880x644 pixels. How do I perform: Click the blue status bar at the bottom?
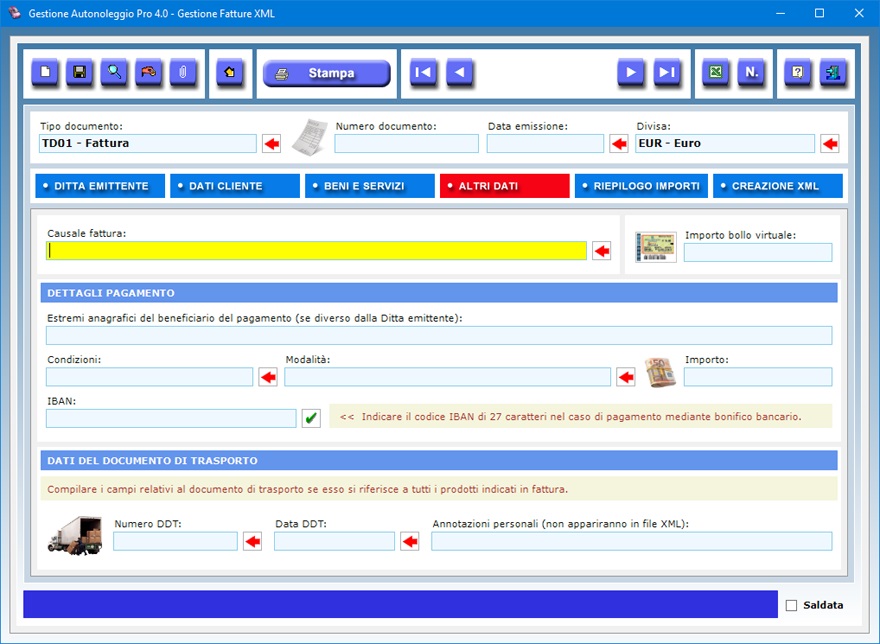(x=401, y=604)
